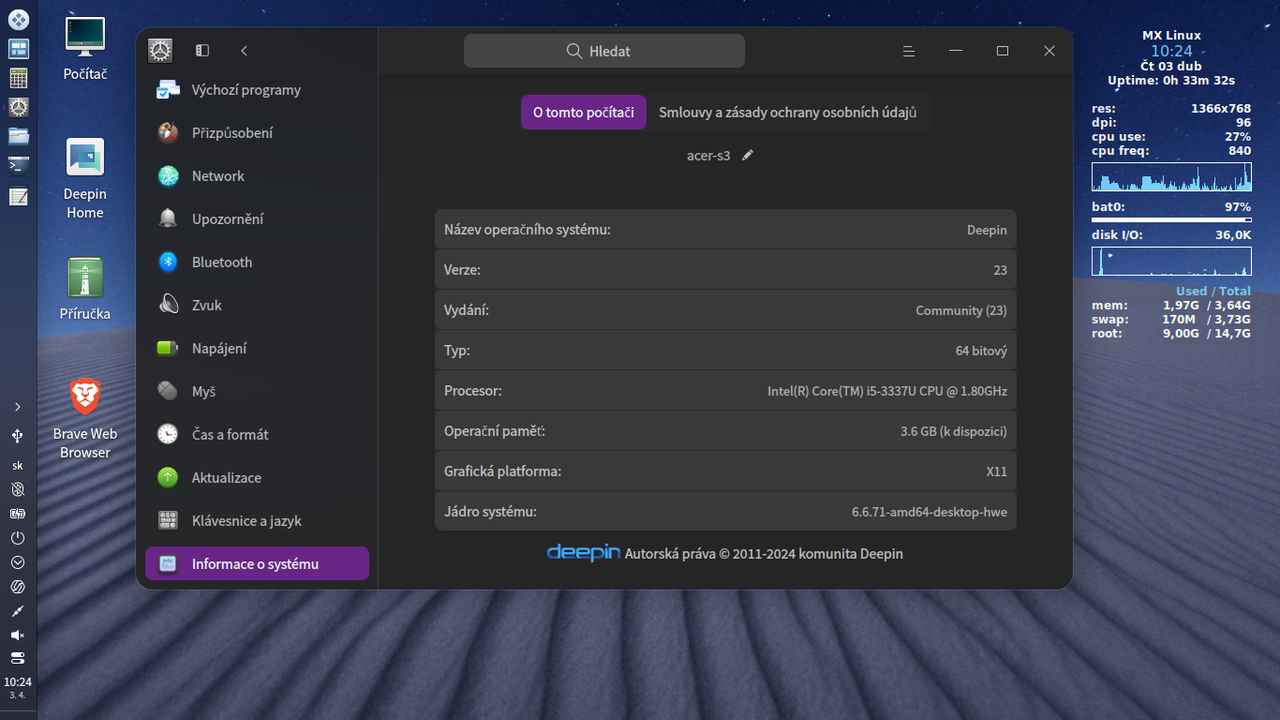This screenshot has width=1280, height=720.
Task: Launch calculator from the panel
Action: pyautogui.click(x=18, y=77)
